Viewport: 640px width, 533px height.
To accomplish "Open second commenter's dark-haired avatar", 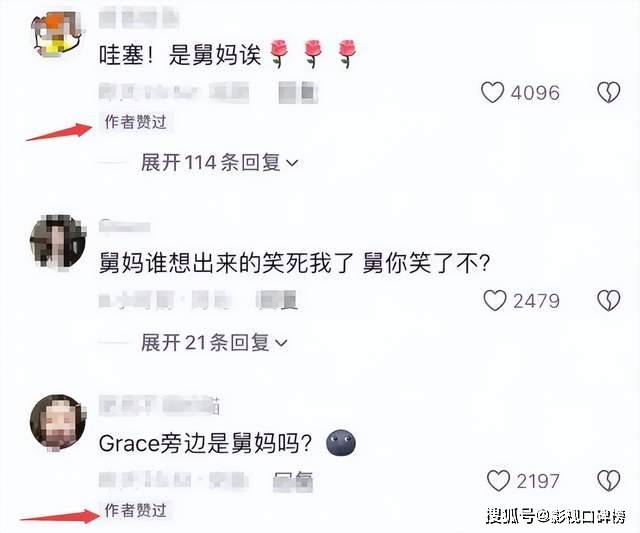I will coord(58,241).
